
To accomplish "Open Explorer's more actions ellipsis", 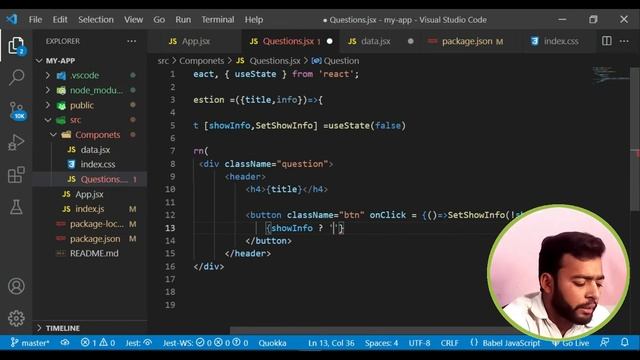I will 131,41.
